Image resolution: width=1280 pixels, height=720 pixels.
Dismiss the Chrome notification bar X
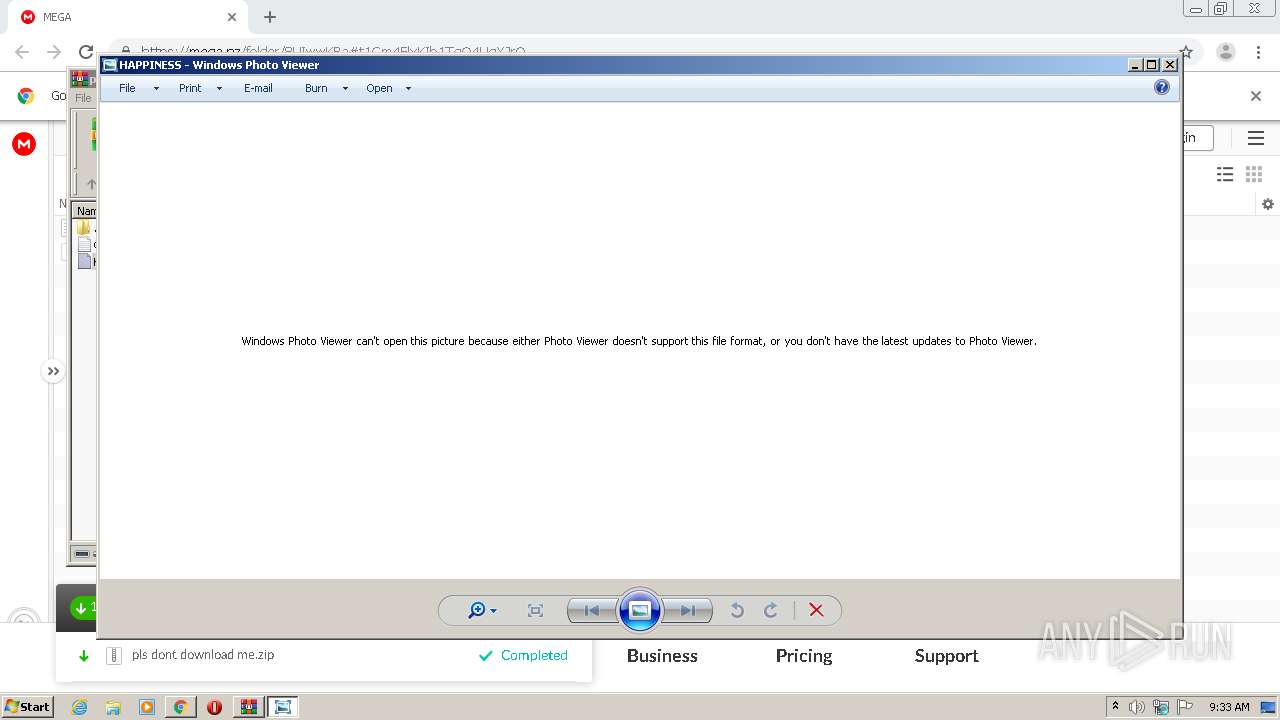(x=1256, y=96)
